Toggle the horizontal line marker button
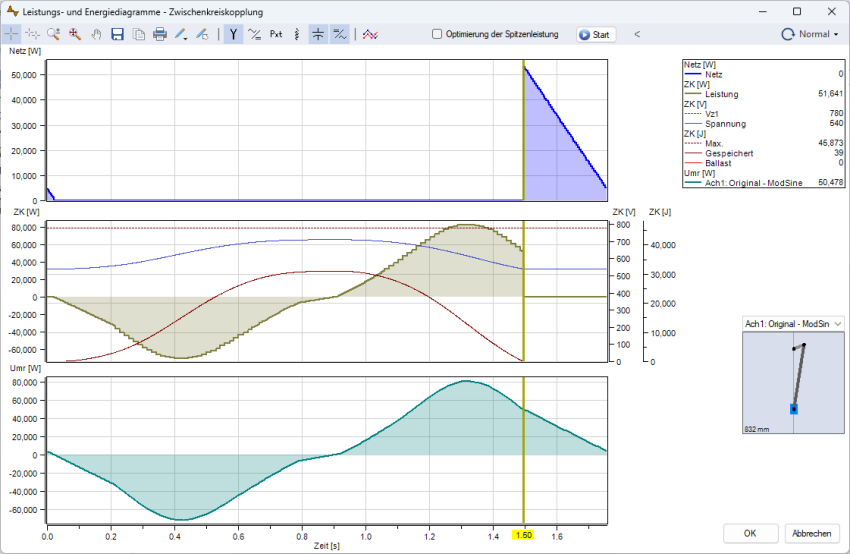This screenshot has height=554, width=850. click(318, 34)
